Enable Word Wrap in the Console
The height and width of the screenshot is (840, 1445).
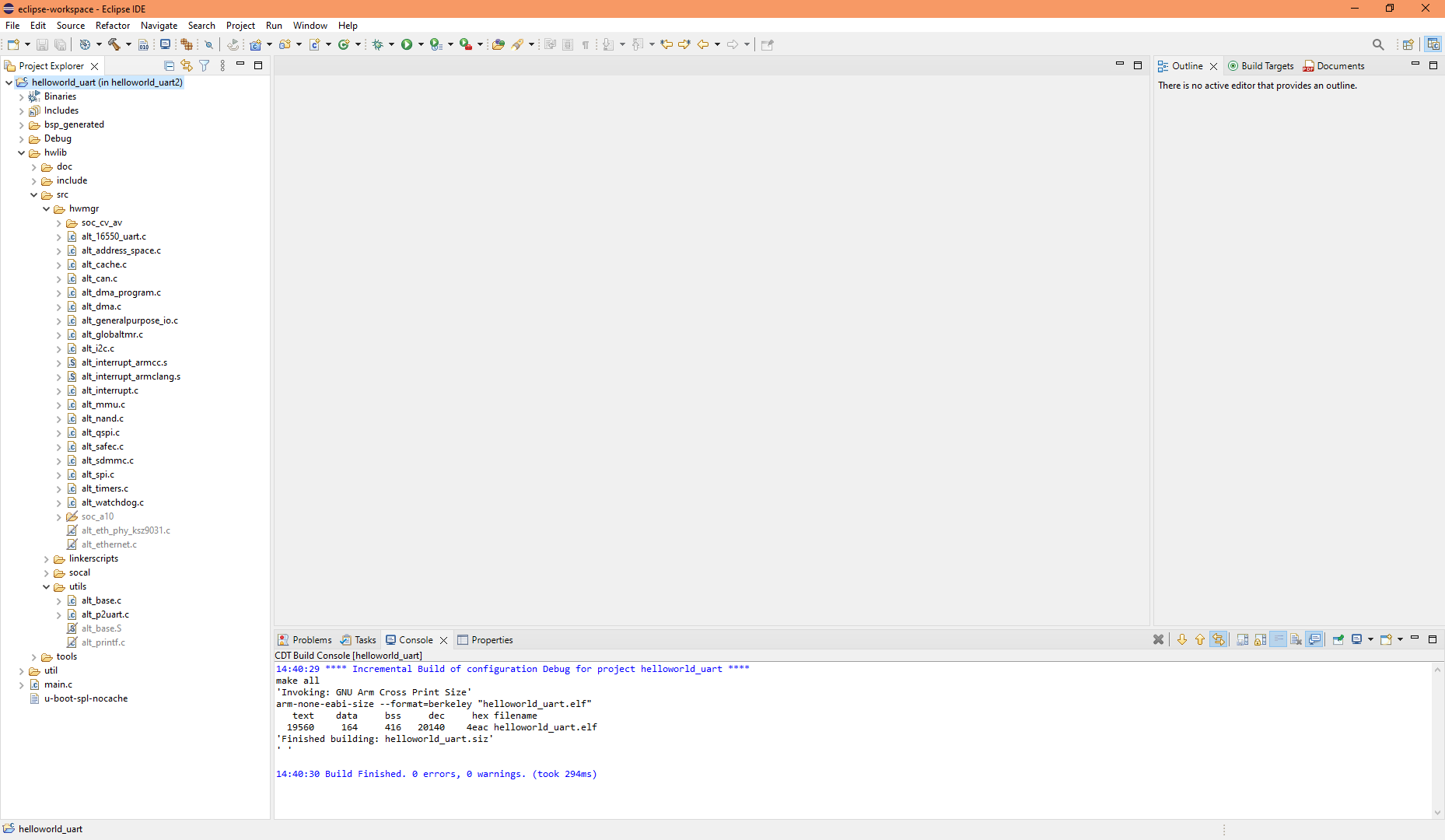pos(1279,639)
